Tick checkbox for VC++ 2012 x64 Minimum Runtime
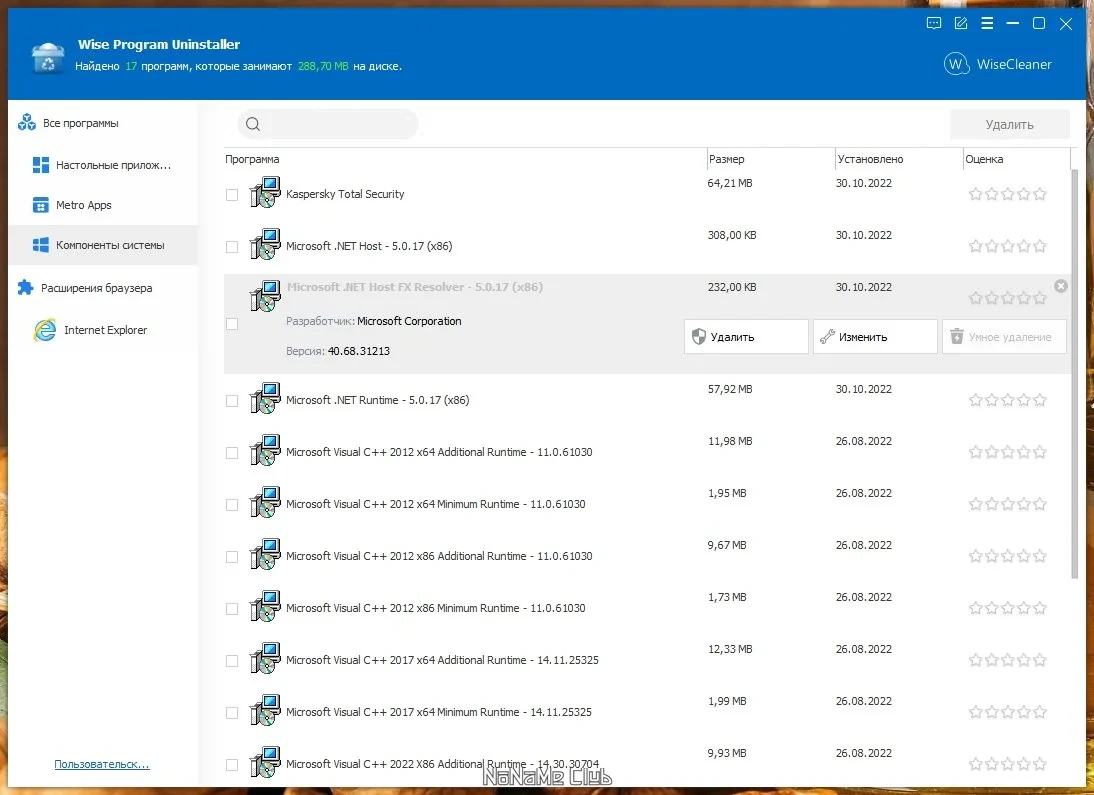Image resolution: width=1094 pixels, height=795 pixels. coord(232,505)
